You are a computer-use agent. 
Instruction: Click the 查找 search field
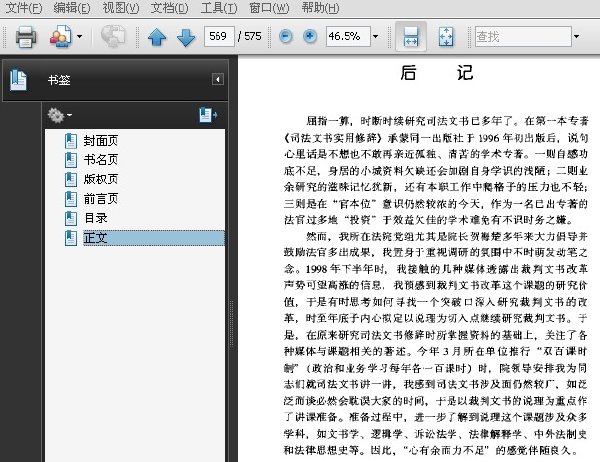click(x=523, y=37)
